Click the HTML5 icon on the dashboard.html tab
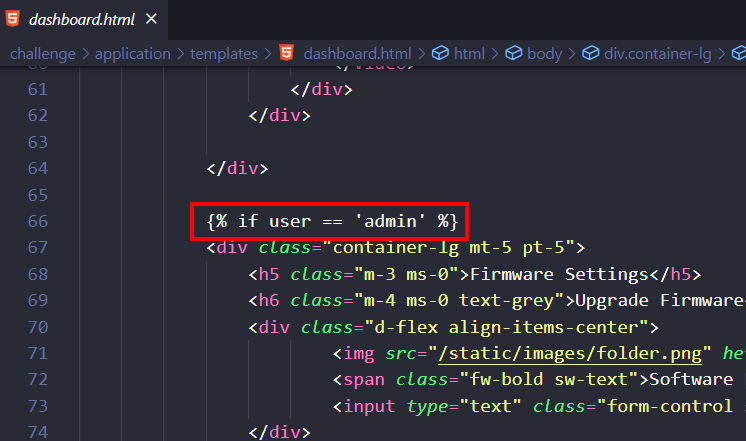This screenshot has height=441, width=746. (x=12, y=19)
